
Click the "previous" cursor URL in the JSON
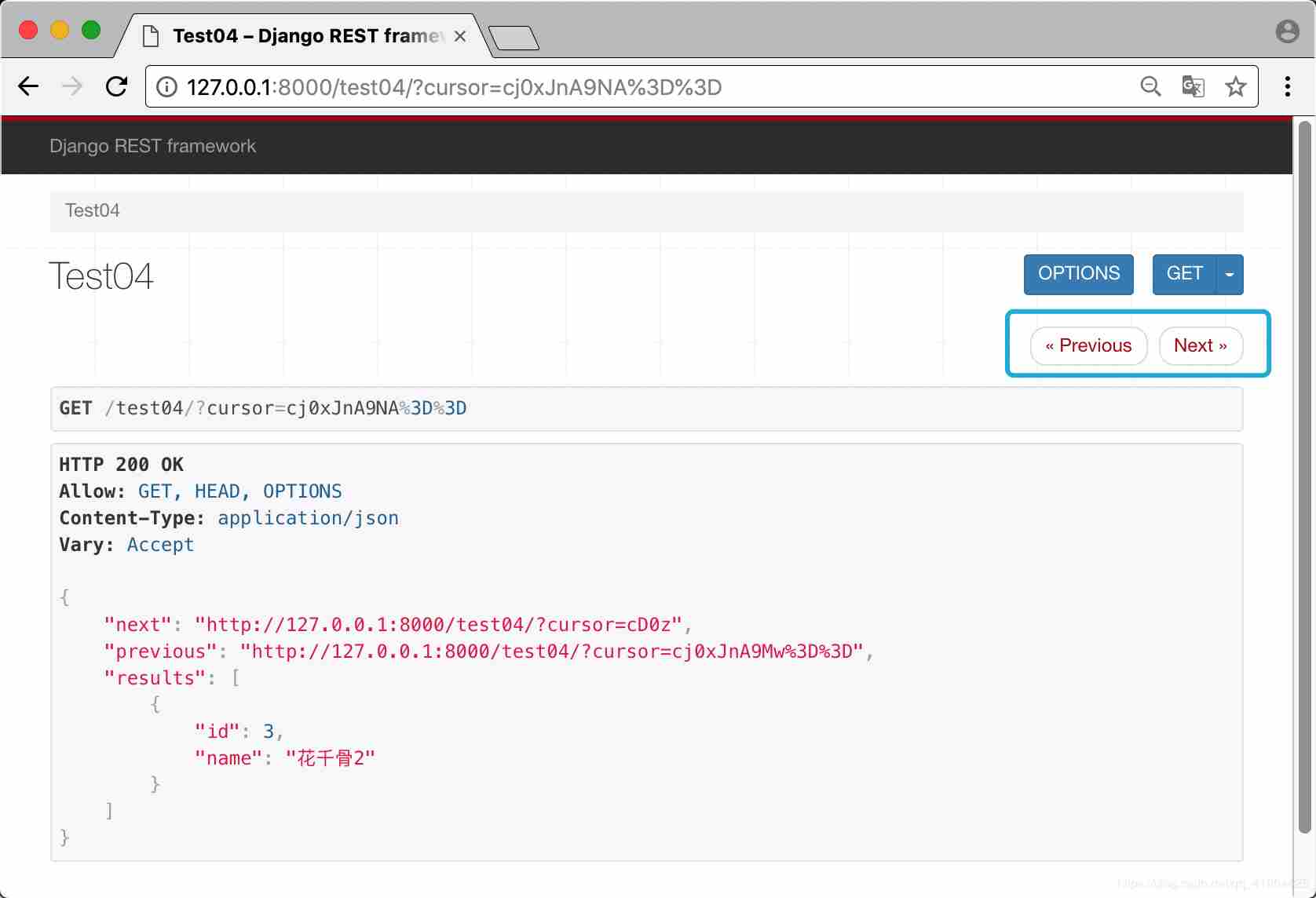point(552,652)
